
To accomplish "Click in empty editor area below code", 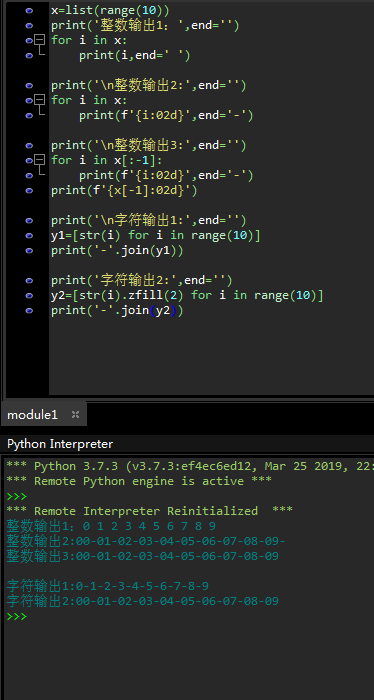I will pos(210,357).
